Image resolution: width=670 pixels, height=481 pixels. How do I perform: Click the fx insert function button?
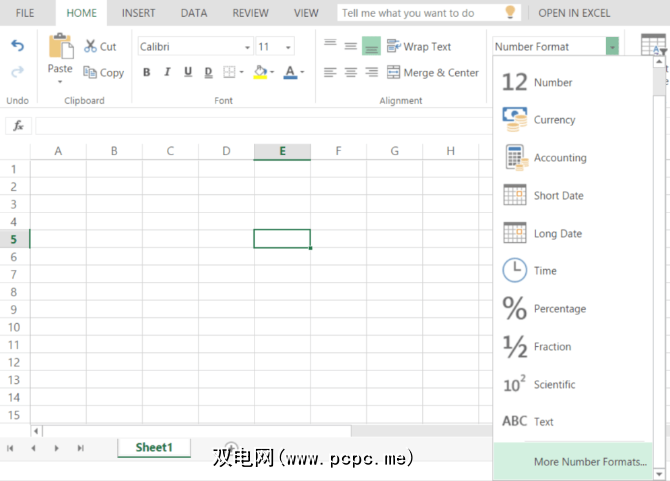pyautogui.click(x=18, y=126)
